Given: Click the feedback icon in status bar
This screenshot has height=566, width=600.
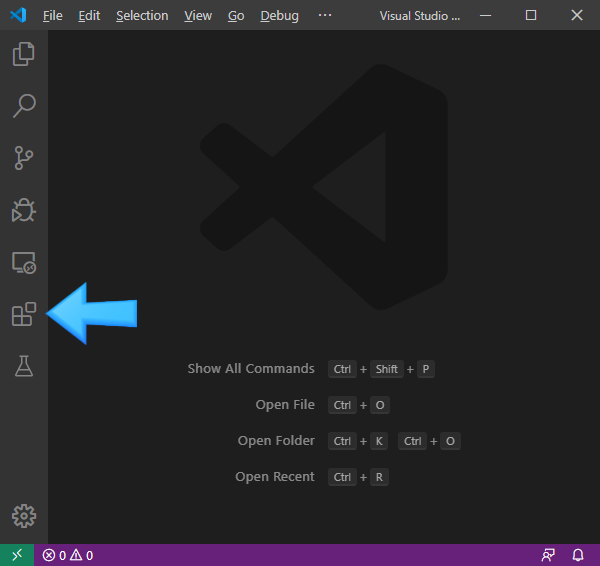Looking at the screenshot, I should click(x=548, y=555).
